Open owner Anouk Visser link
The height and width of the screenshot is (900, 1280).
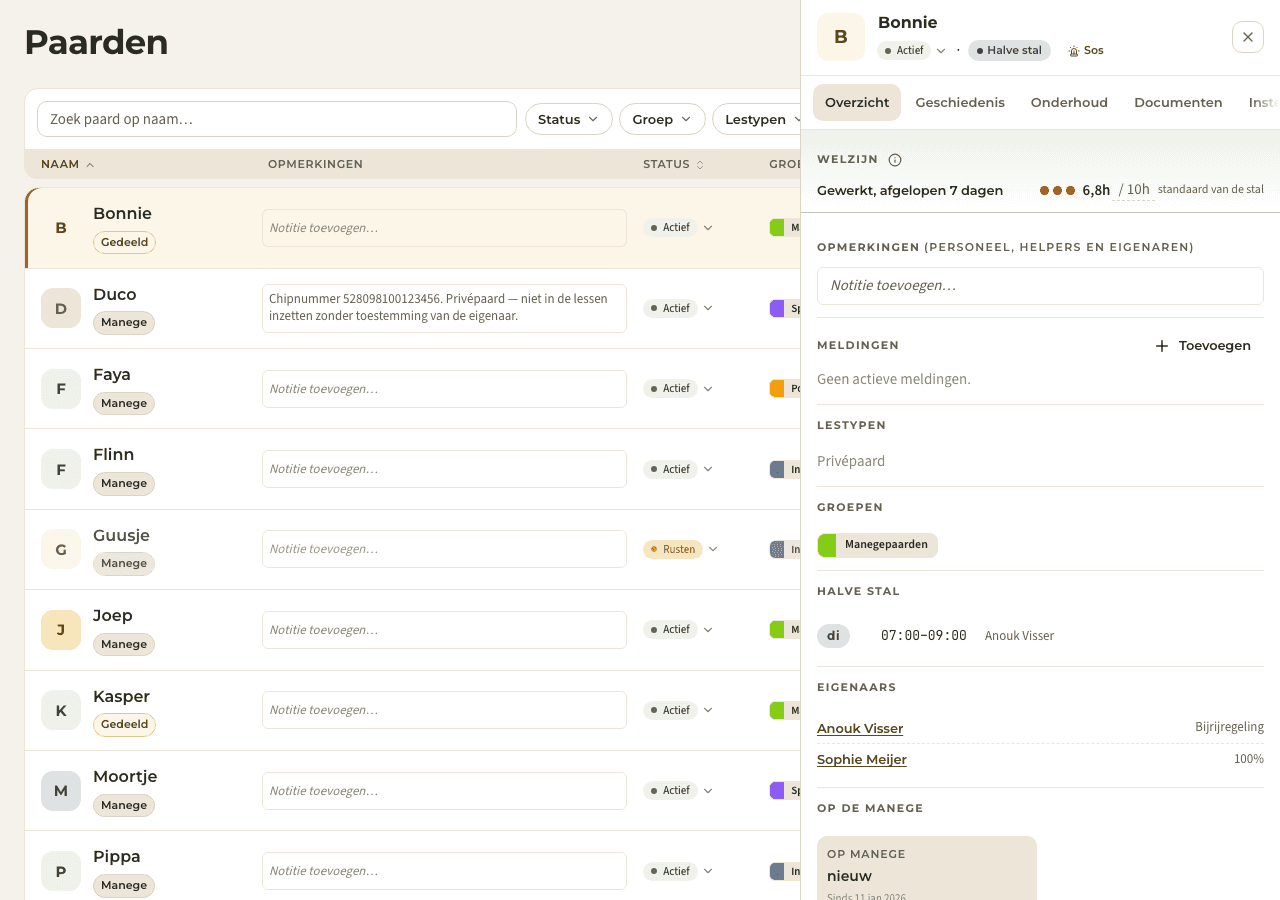point(860,728)
